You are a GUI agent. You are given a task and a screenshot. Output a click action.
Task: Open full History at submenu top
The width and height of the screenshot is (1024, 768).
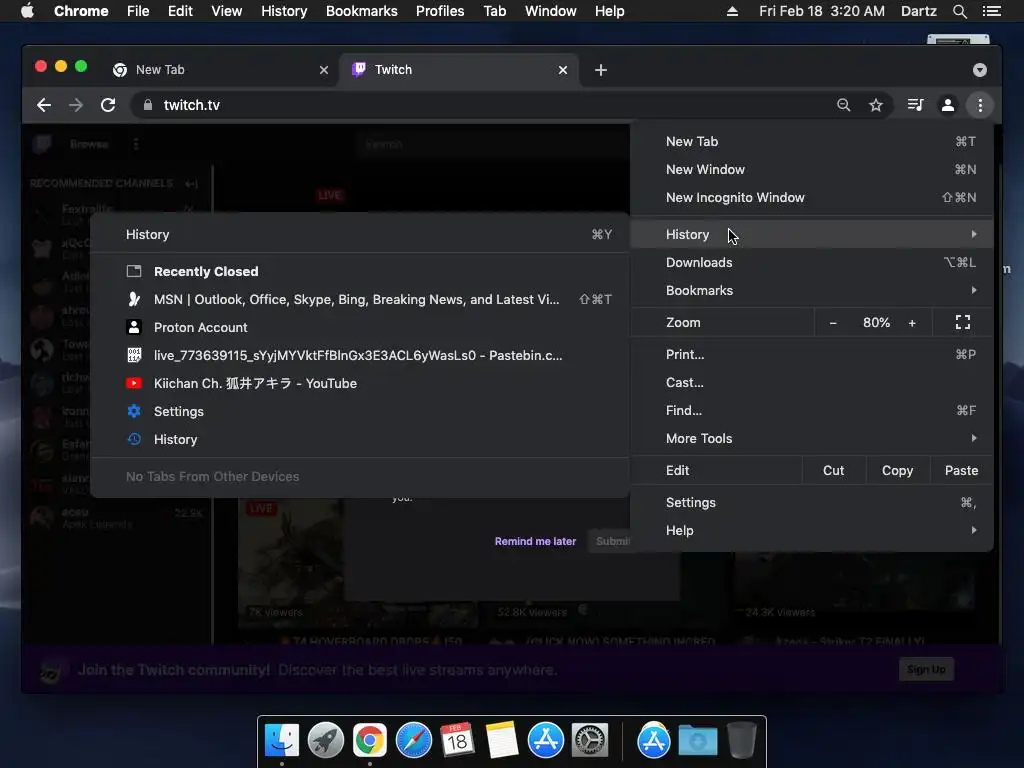pos(360,234)
